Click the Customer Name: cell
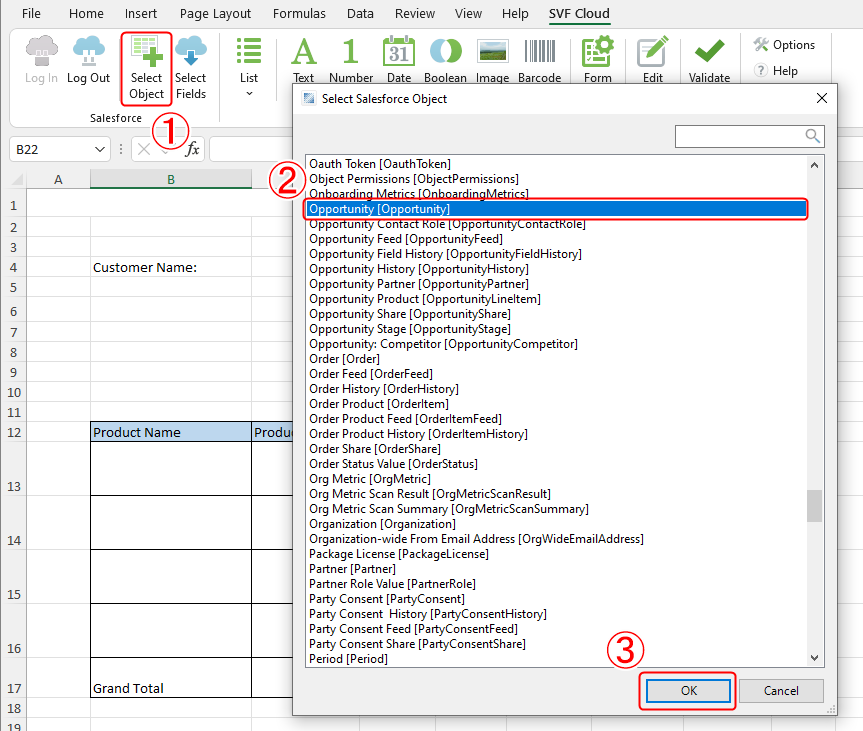The height and width of the screenshot is (731, 863). point(171,268)
